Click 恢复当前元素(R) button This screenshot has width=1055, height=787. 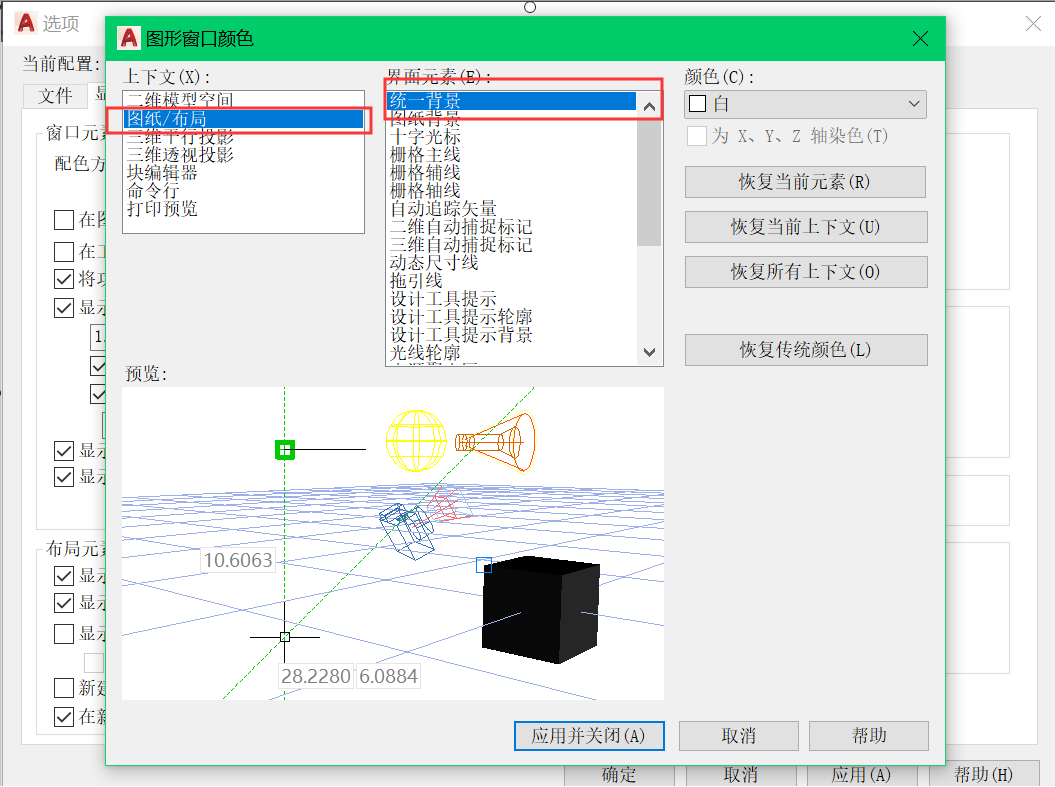coord(805,182)
